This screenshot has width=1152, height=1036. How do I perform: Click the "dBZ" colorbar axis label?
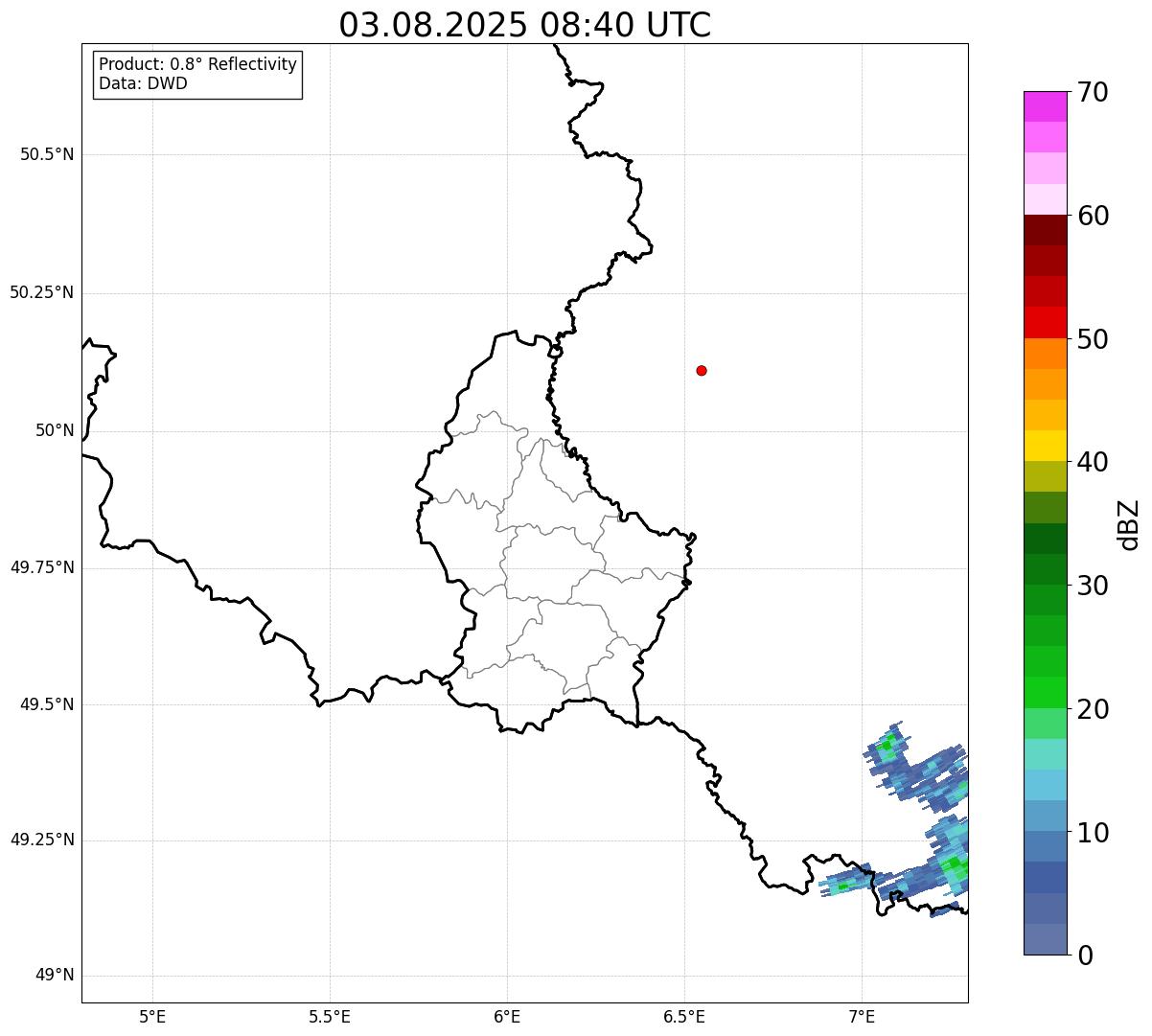pyautogui.click(x=1129, y=524)
